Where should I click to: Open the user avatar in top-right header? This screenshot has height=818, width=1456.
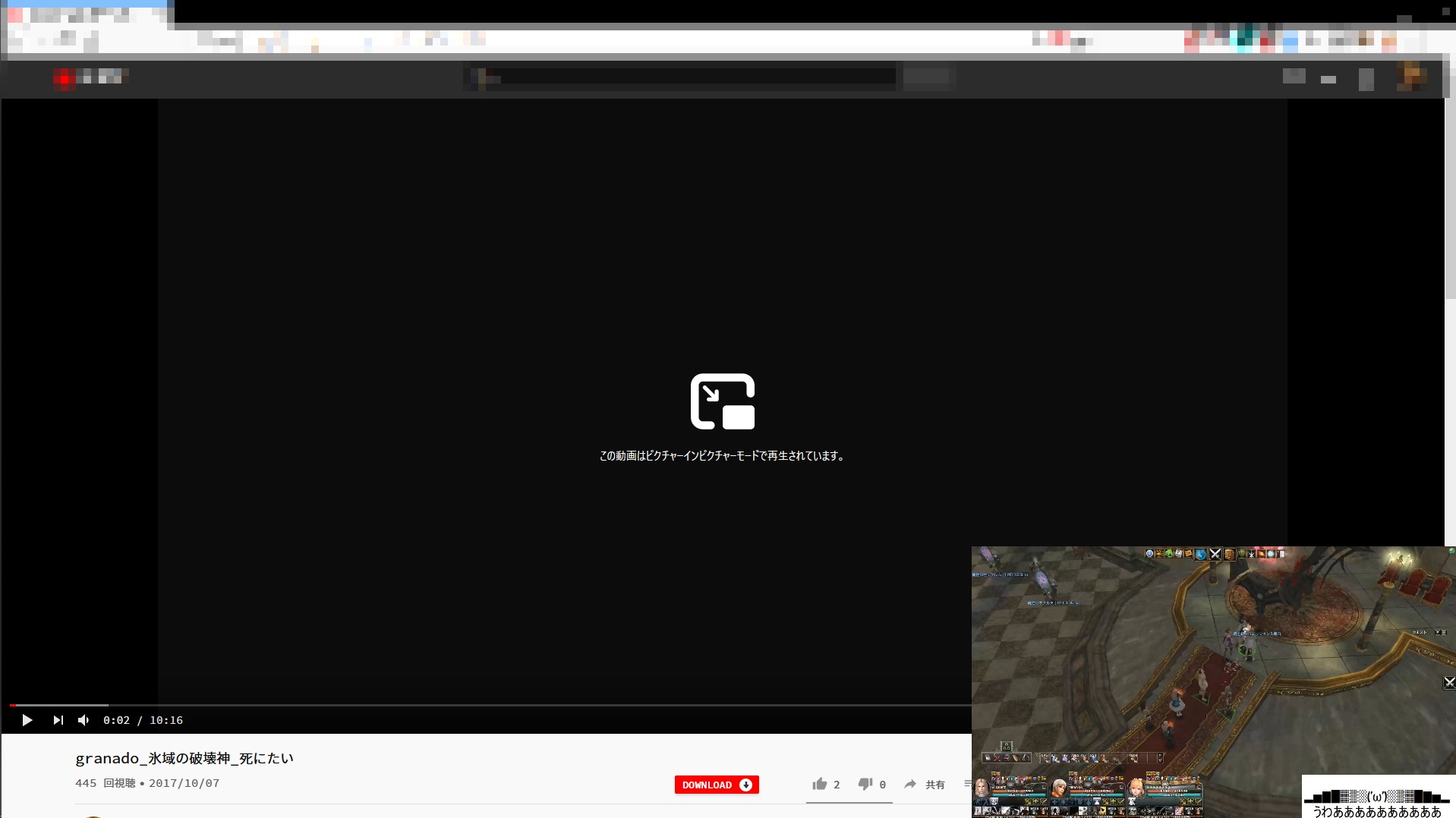click(x=1411, y=77)
